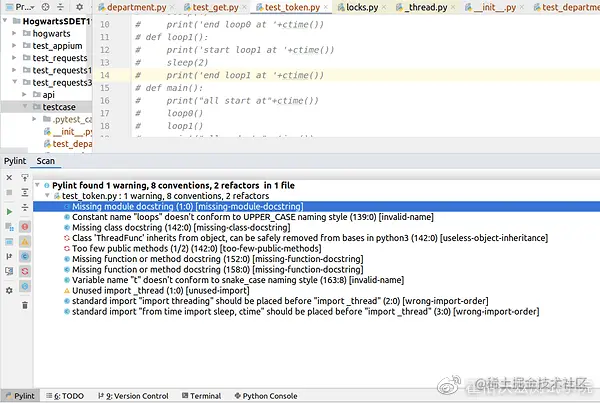The width and height of the screenshot is (600, 403).
Task: Collapse all Pylint results icon
Action: click(25, 207)
